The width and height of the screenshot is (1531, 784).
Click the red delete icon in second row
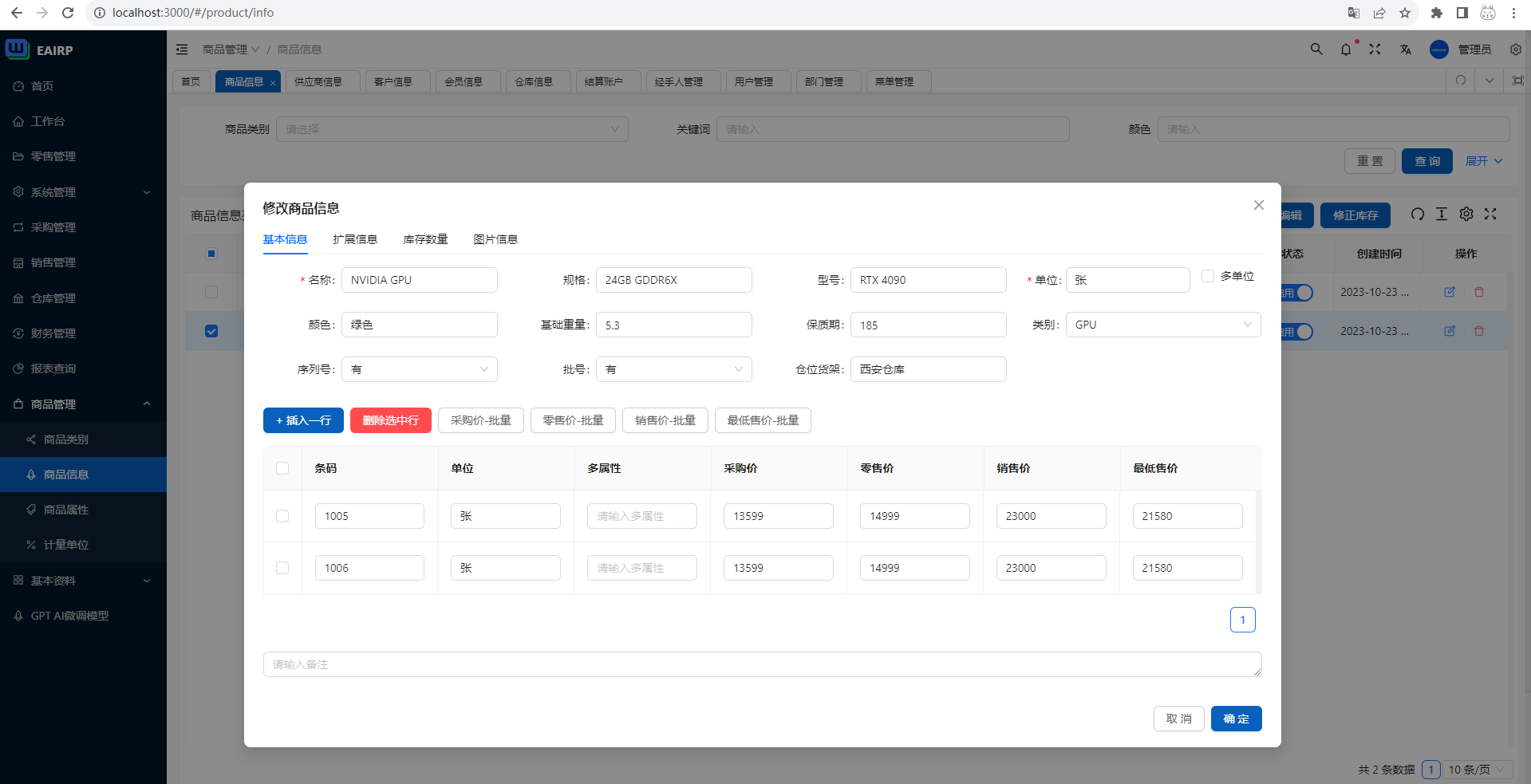point(1478,331)
